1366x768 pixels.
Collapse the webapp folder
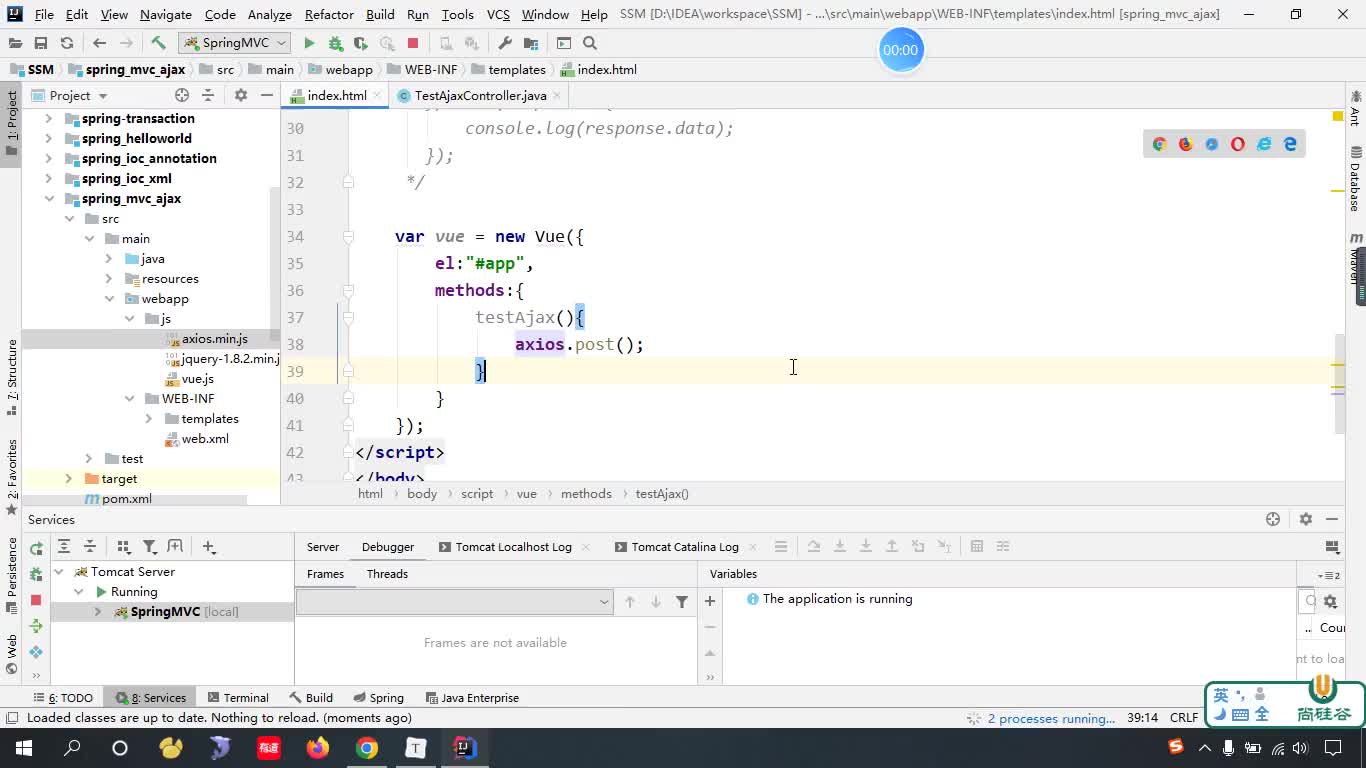click(109, 298)
